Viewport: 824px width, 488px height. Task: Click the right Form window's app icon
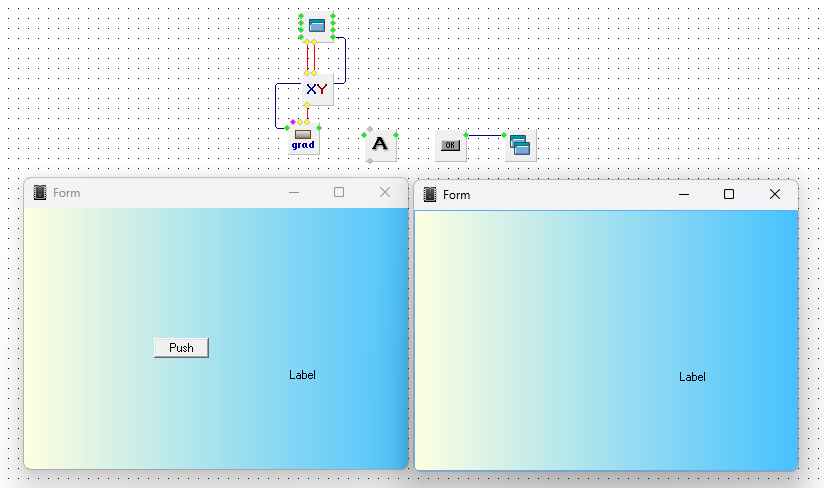431,194
